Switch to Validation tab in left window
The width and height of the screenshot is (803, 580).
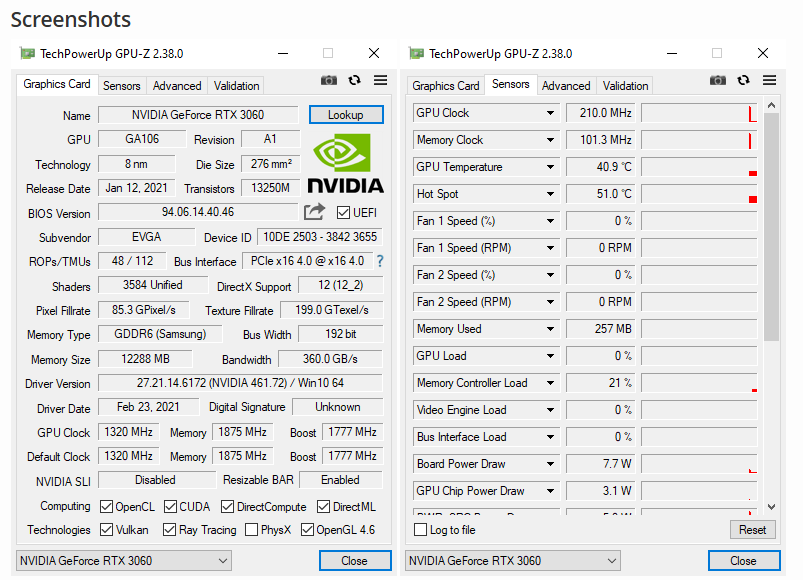(x=237, y=85)
